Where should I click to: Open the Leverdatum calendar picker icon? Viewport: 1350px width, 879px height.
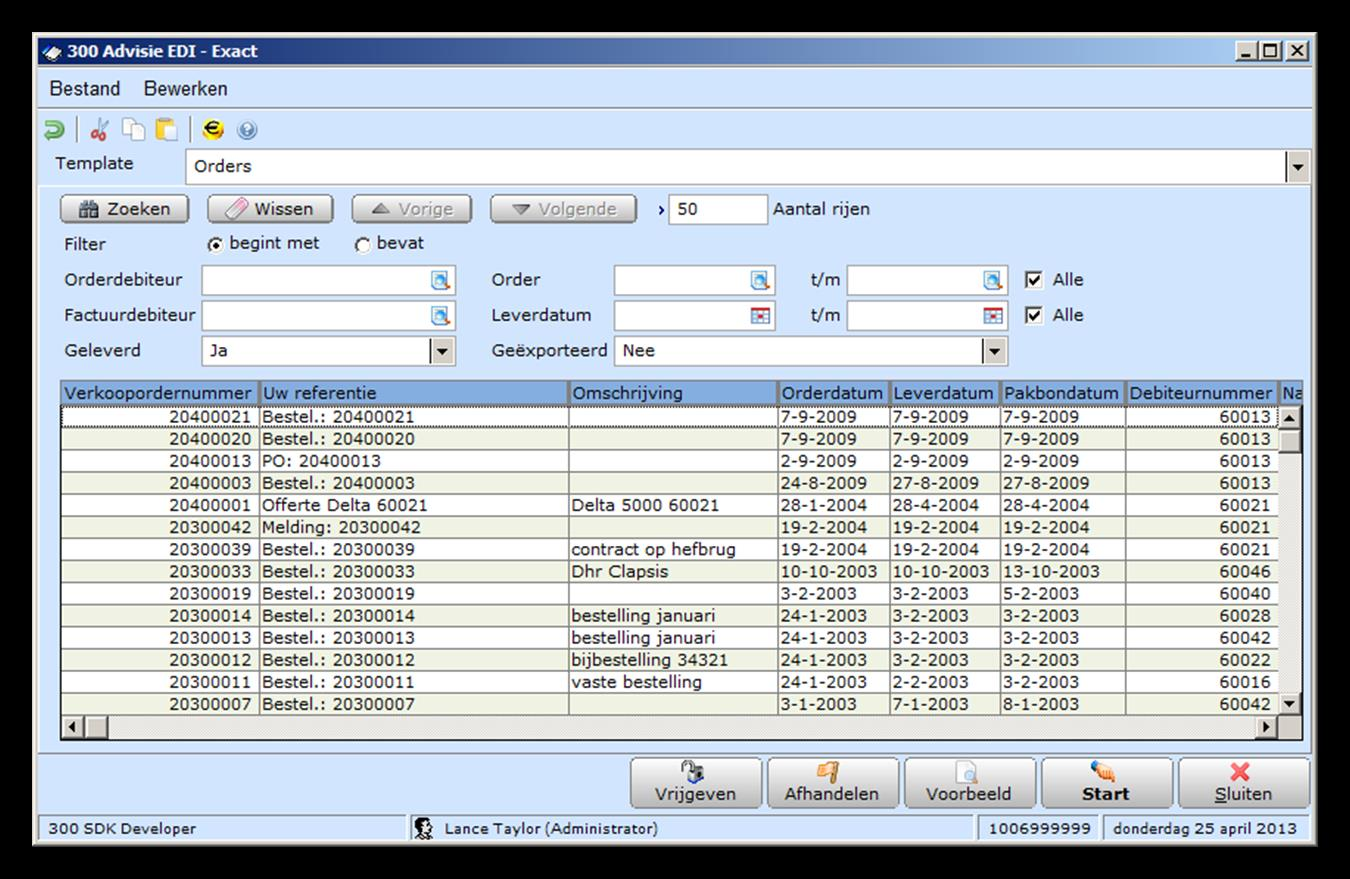760,316
